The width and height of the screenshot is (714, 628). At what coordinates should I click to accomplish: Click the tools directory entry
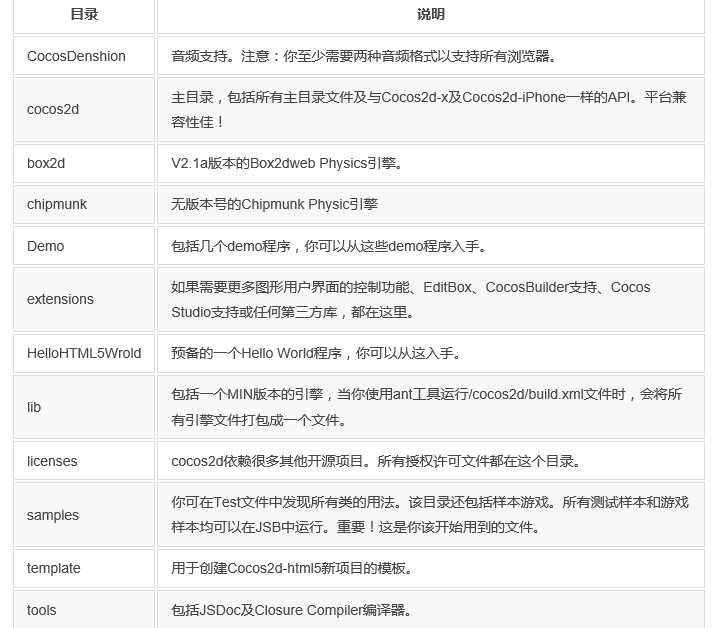41,610
